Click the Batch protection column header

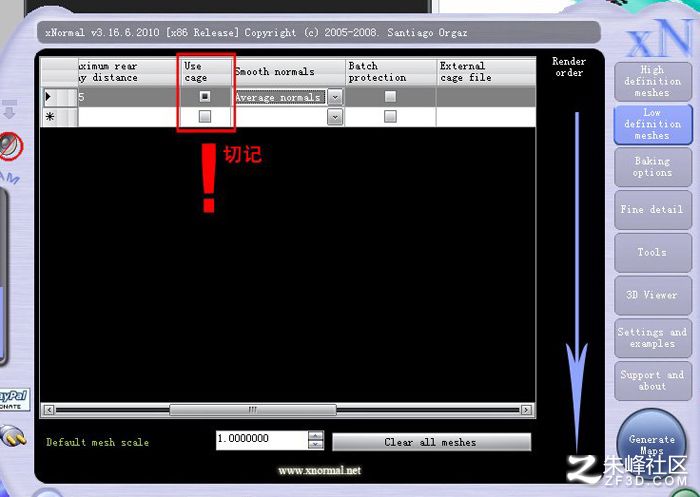[x=391, y=72]
